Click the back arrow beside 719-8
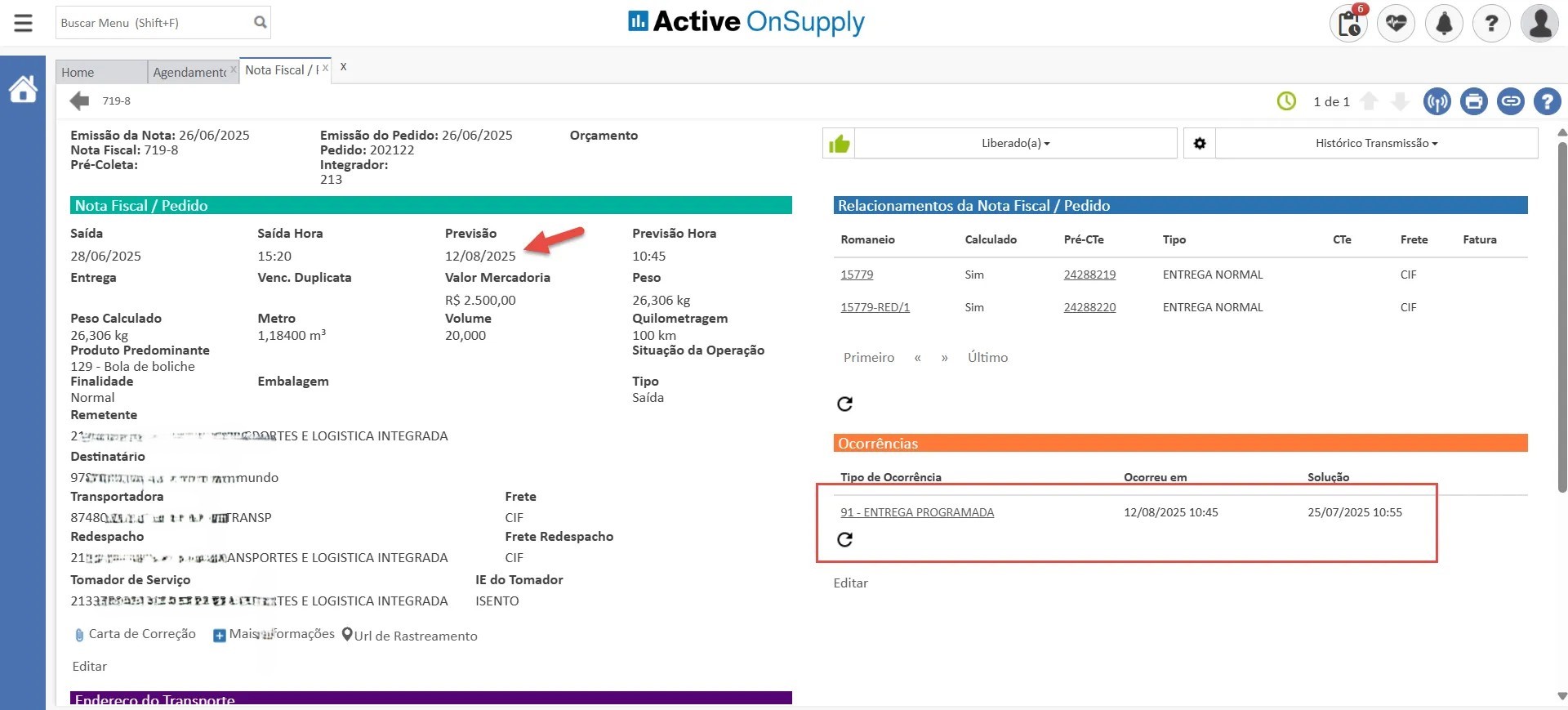The height and width of the screenshot is (710, 1568). pos(79,101)
